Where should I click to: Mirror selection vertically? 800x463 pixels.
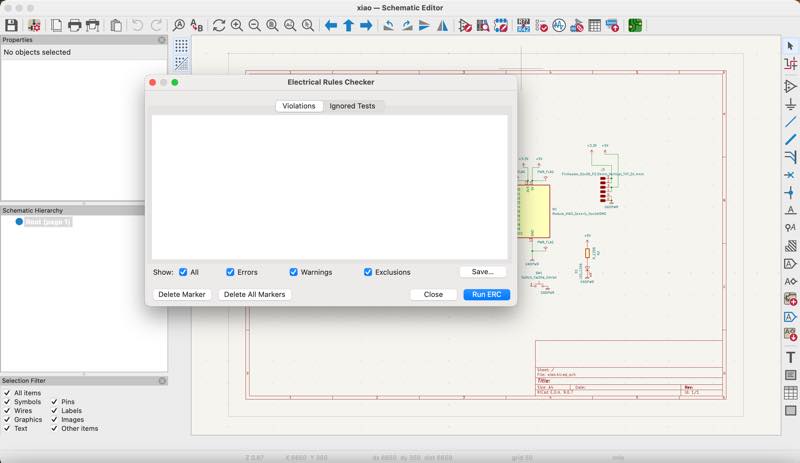coord(424,25)
